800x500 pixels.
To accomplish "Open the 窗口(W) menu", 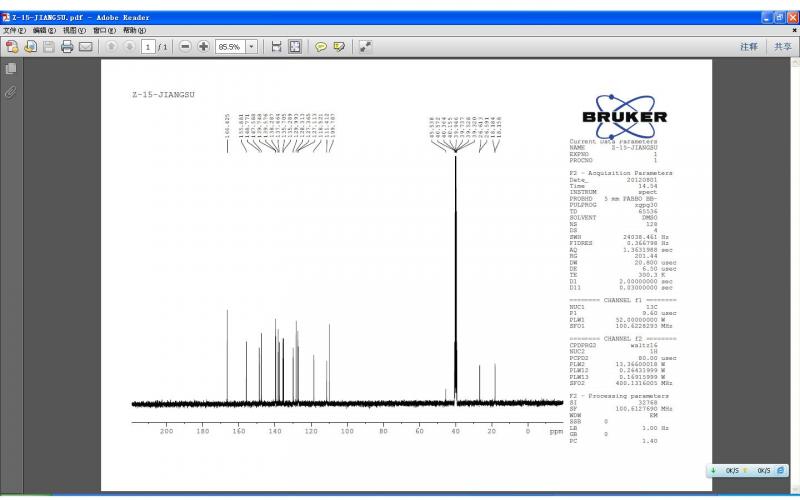I will [x=104, y=31].
